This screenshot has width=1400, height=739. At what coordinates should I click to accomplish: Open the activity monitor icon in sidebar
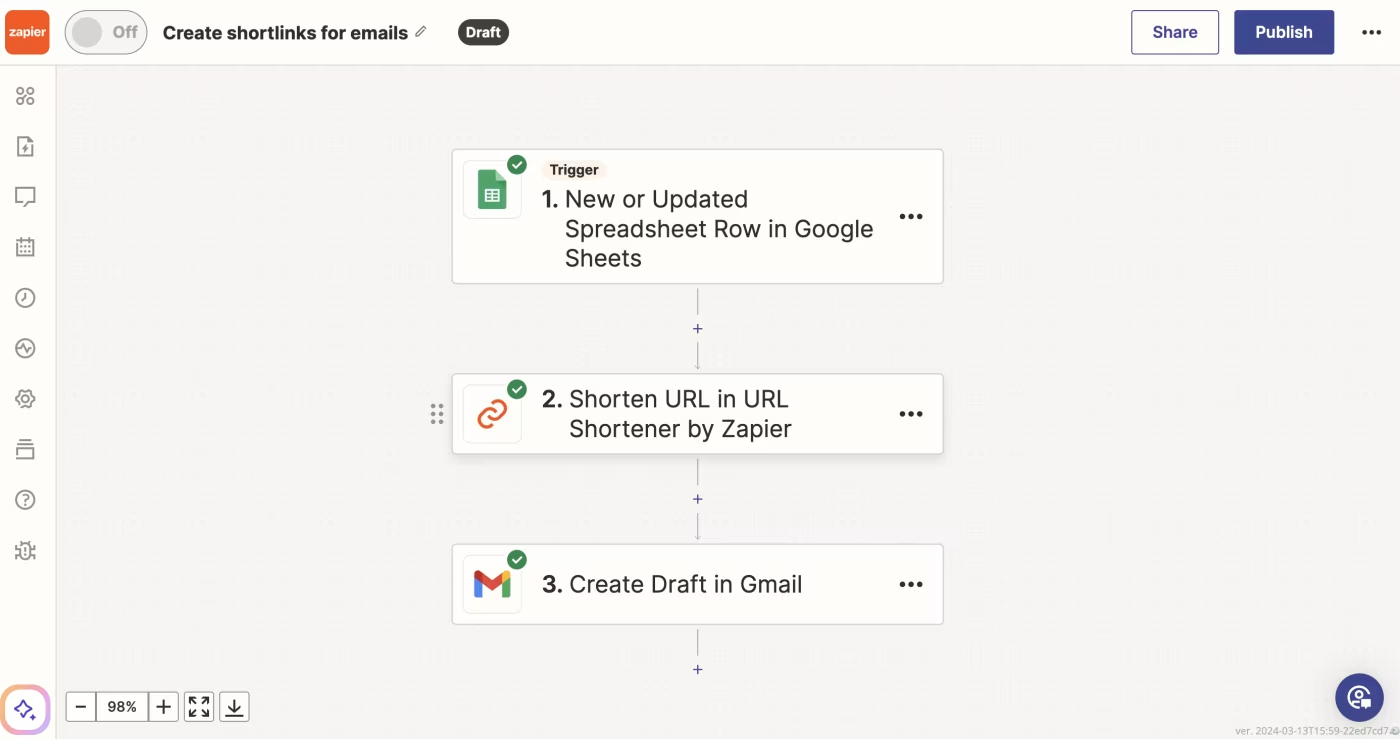[x=25, y=348]
